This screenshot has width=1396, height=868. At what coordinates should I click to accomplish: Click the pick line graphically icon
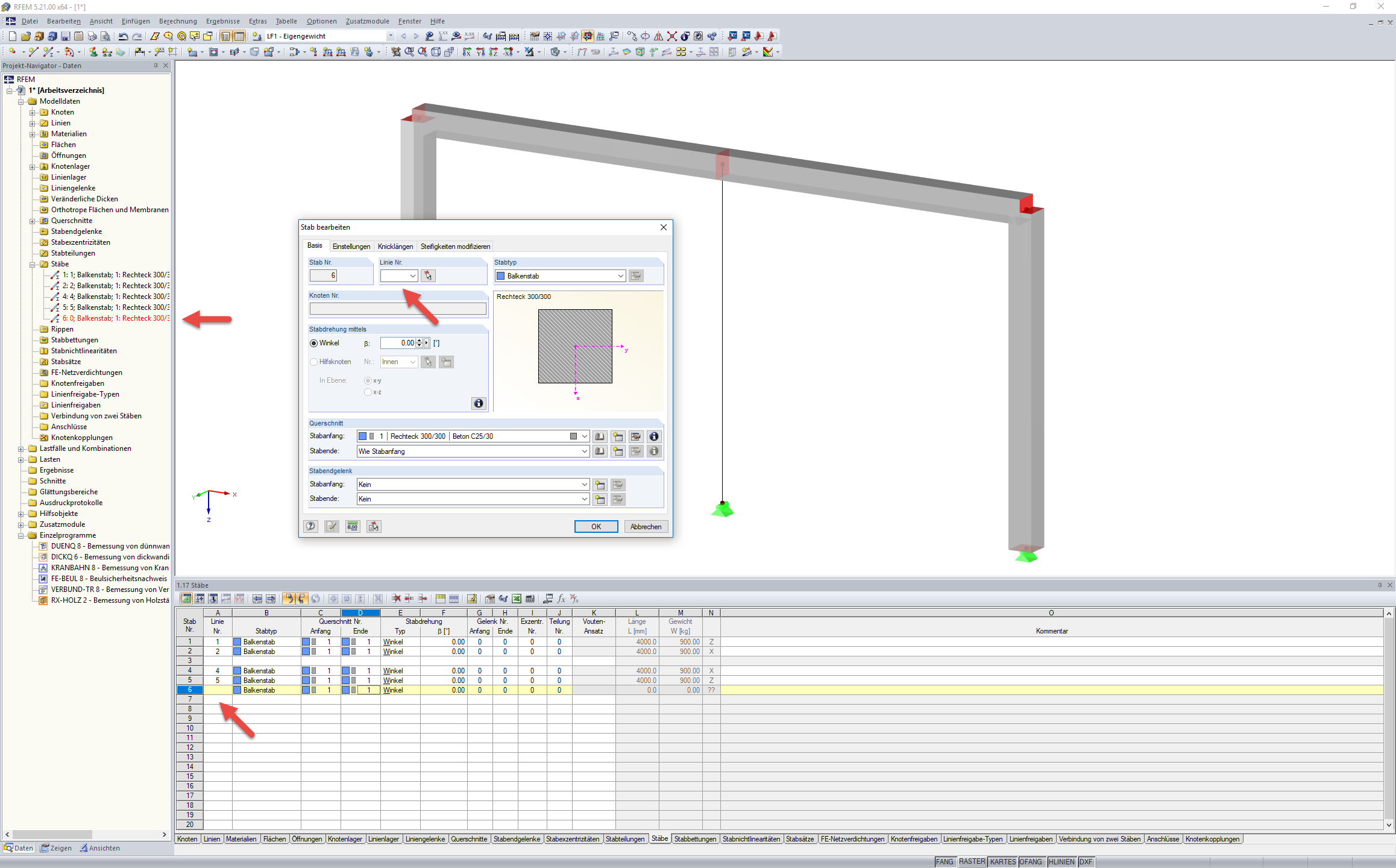(428, 276)
